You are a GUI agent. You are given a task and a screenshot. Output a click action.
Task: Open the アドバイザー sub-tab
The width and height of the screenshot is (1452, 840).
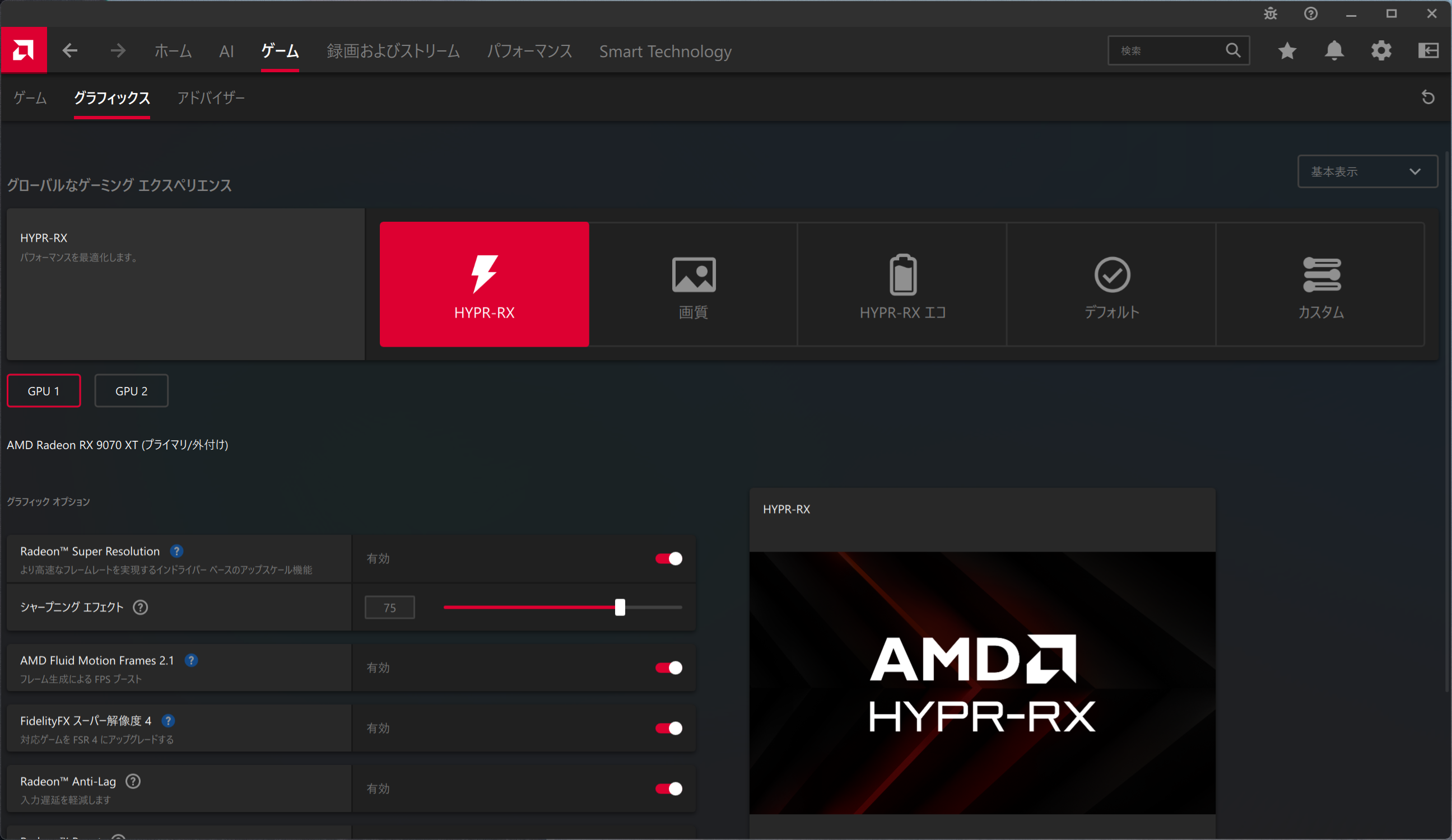pos(211,98)
